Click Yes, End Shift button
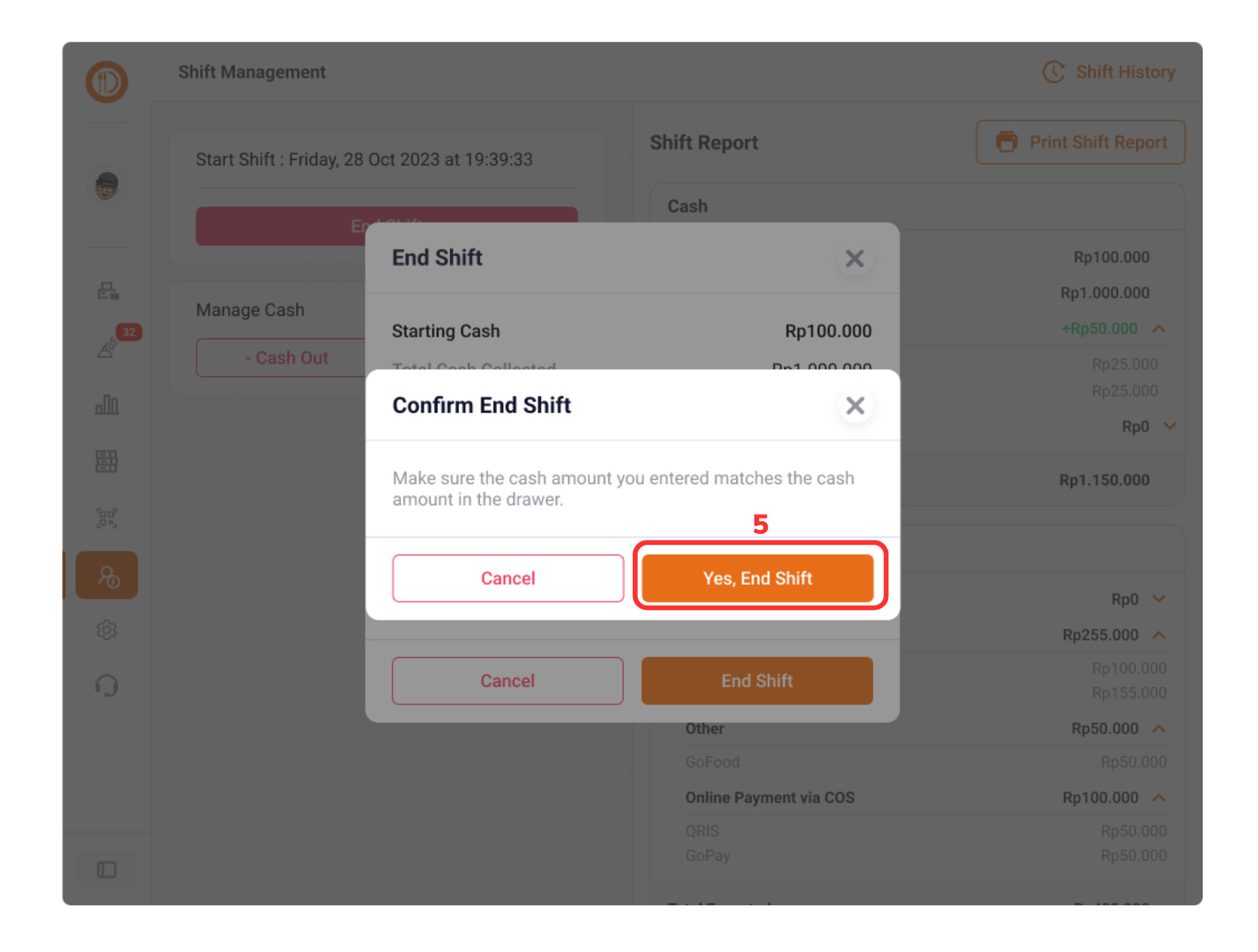The height and width of the screenshot is (952, 1258). (757, 578)
